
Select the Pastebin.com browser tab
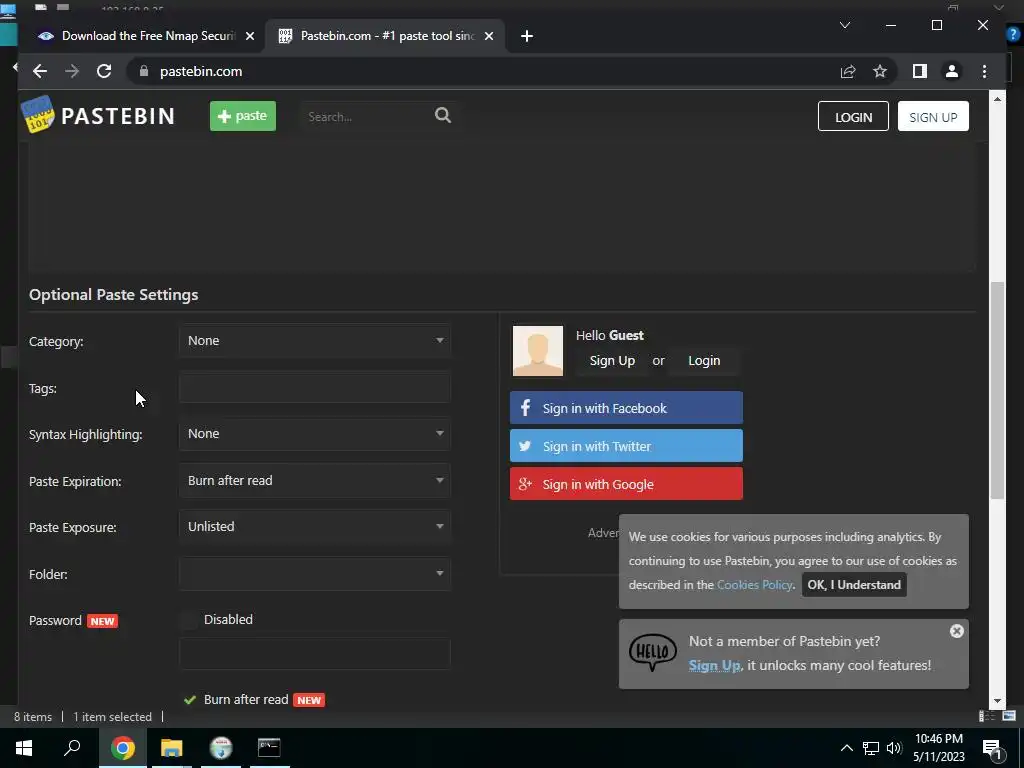tap(384, 36)
